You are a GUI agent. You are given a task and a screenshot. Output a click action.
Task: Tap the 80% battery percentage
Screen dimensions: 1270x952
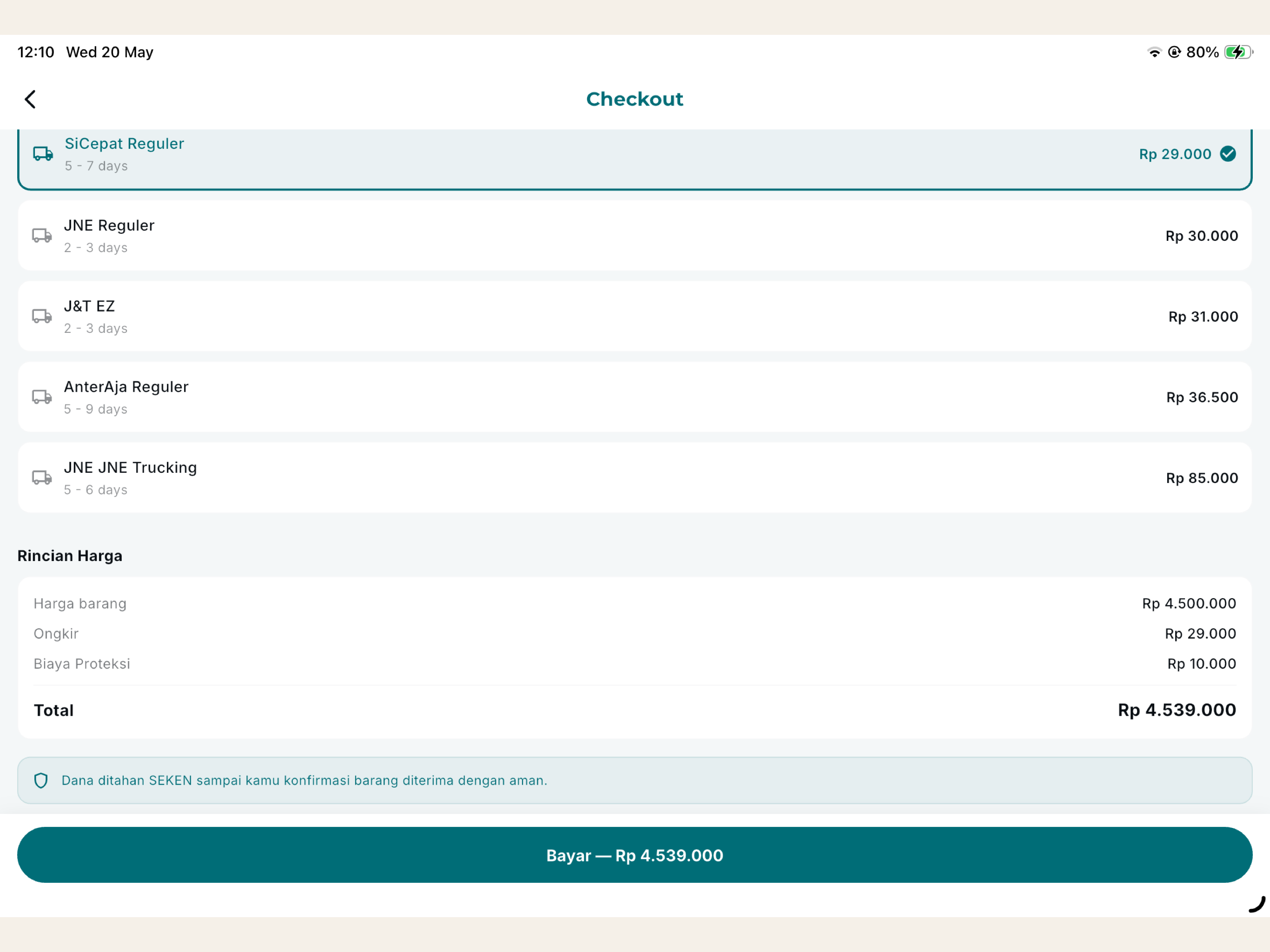[x=1202, y=52]
